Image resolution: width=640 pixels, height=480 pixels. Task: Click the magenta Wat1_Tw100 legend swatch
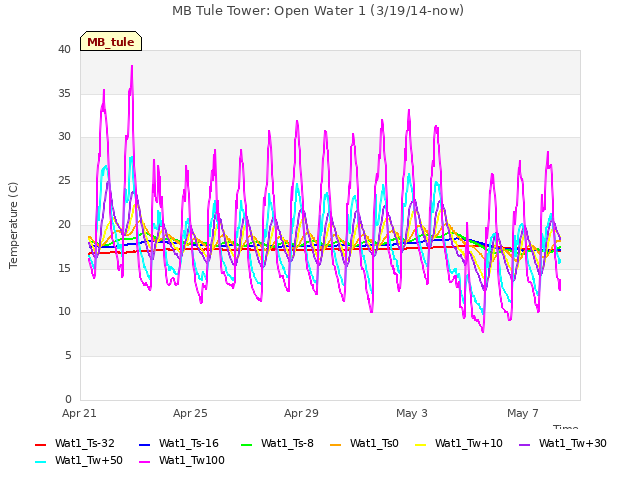click(x=144, y=462)
